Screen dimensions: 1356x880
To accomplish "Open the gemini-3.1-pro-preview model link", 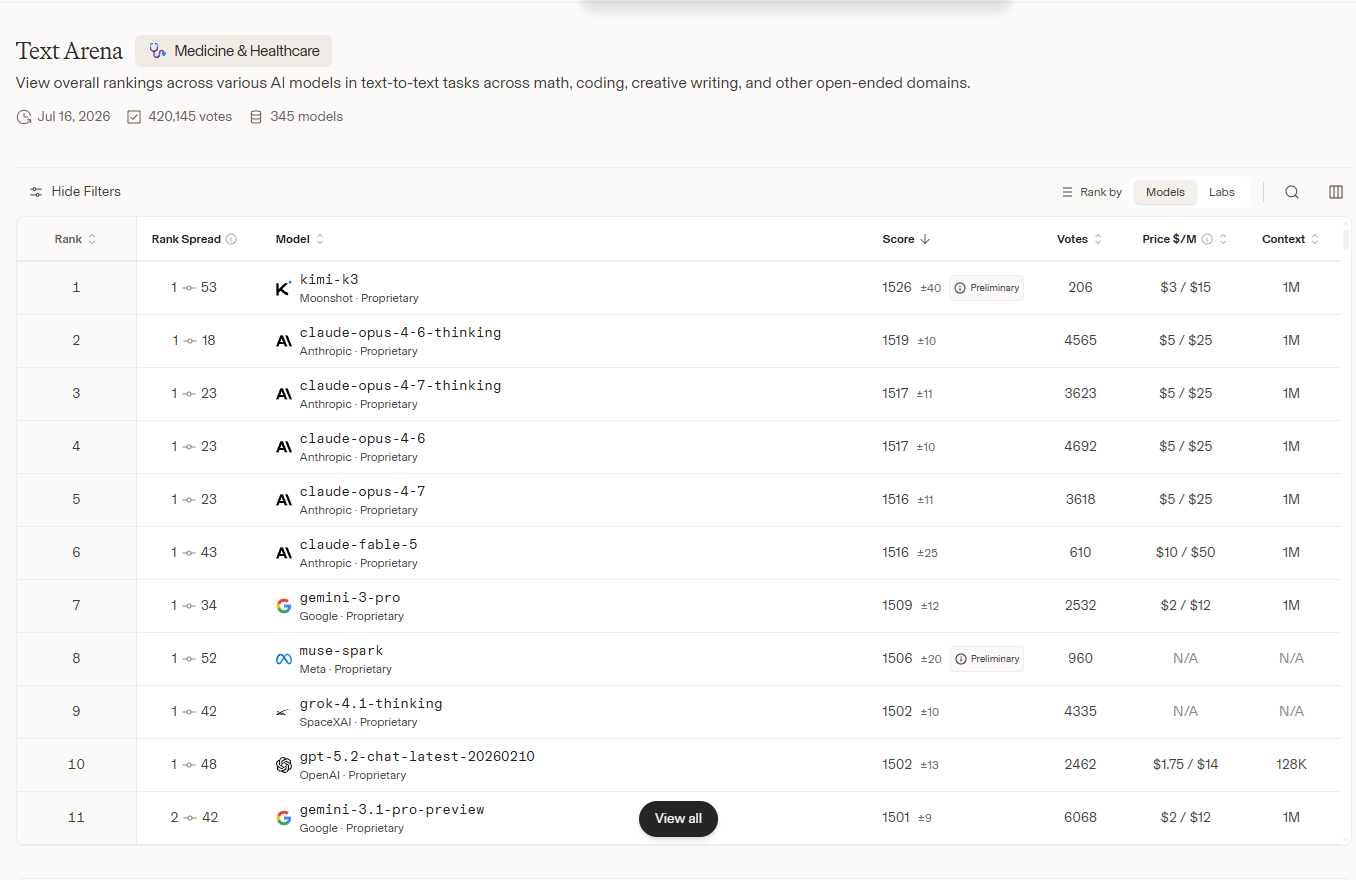I will [x=392, y=810].
